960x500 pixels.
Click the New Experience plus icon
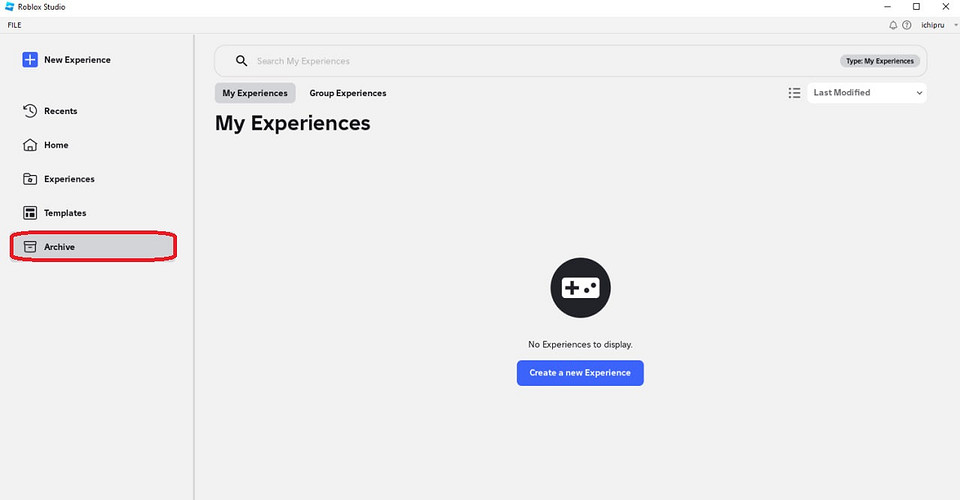click(30, 60)
